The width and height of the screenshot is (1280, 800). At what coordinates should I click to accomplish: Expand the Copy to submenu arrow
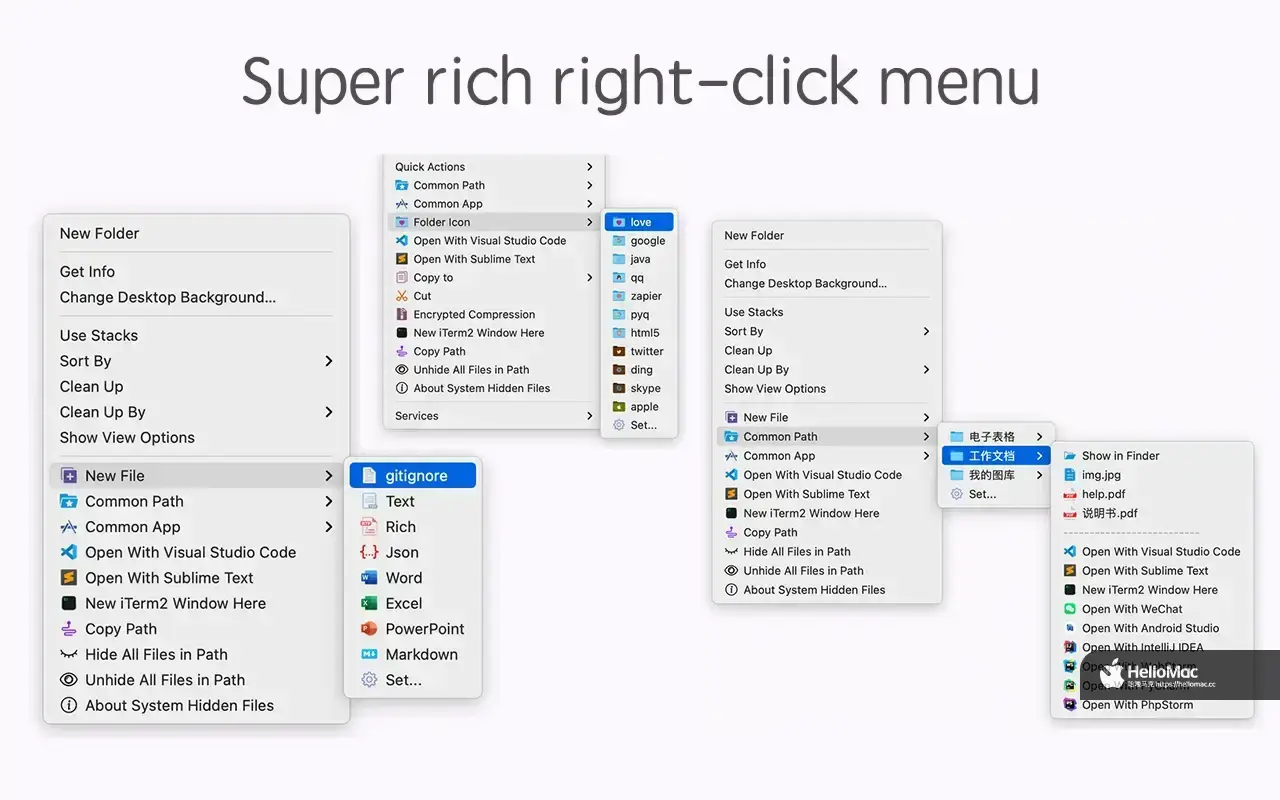click(589, 278)
